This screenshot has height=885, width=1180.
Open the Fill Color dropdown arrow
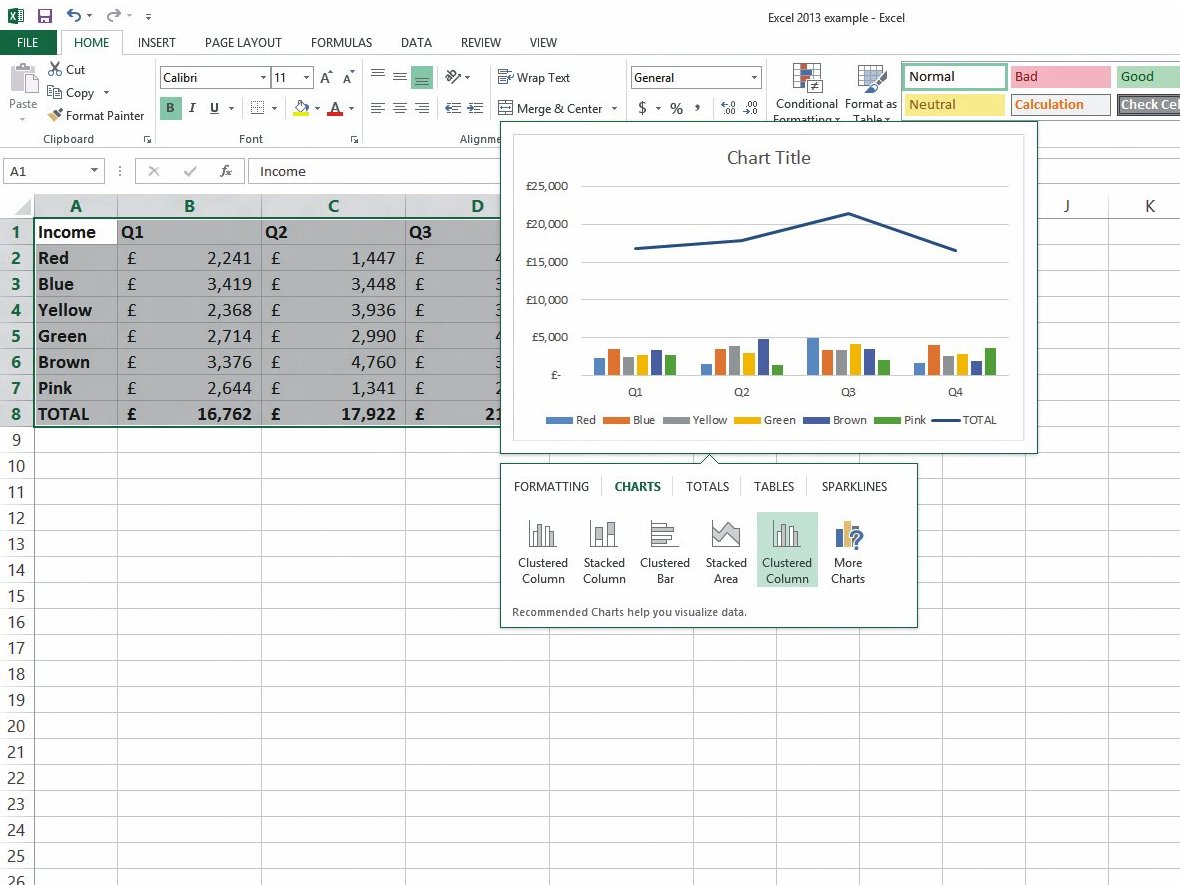[318, 108]
